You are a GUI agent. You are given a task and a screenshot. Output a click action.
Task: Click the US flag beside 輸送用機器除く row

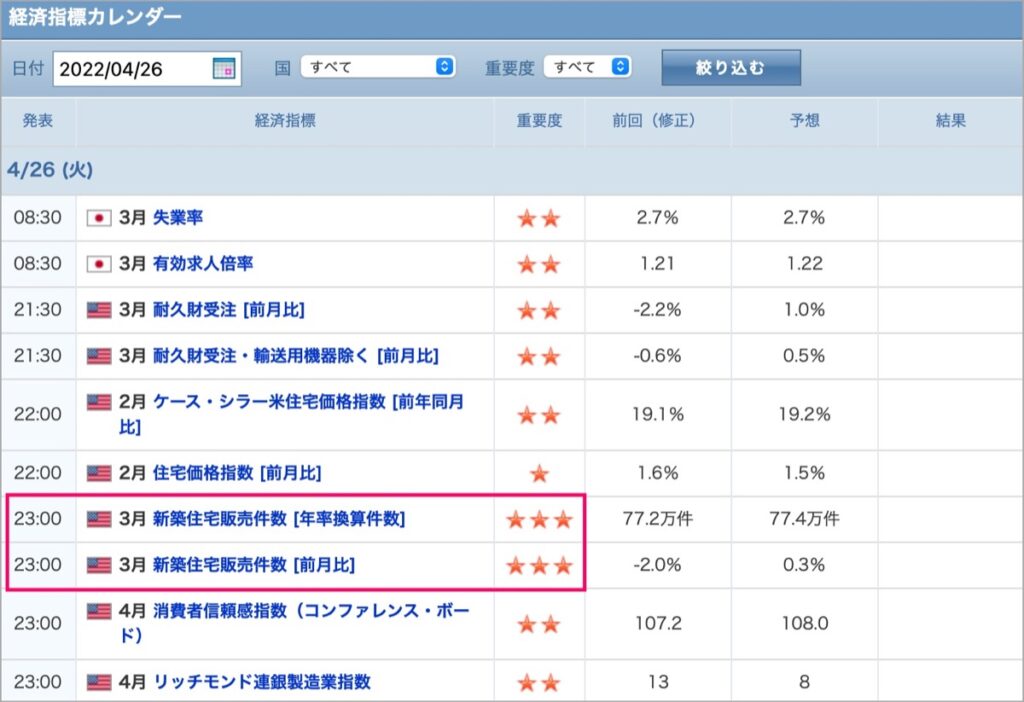pyautogui.click(x=99, y=356)
